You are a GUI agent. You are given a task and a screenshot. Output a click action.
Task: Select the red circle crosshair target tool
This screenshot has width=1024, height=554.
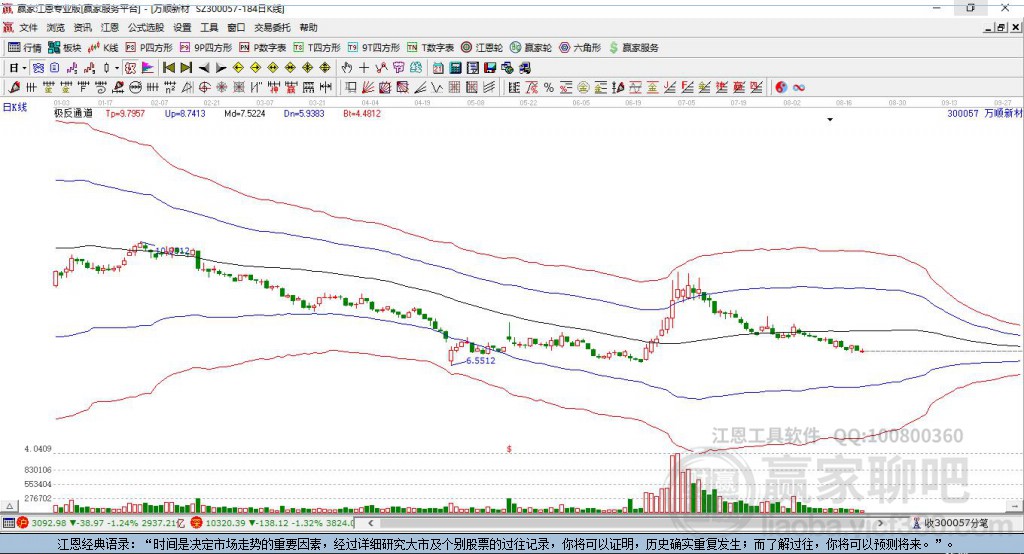(x=204, y=88)
